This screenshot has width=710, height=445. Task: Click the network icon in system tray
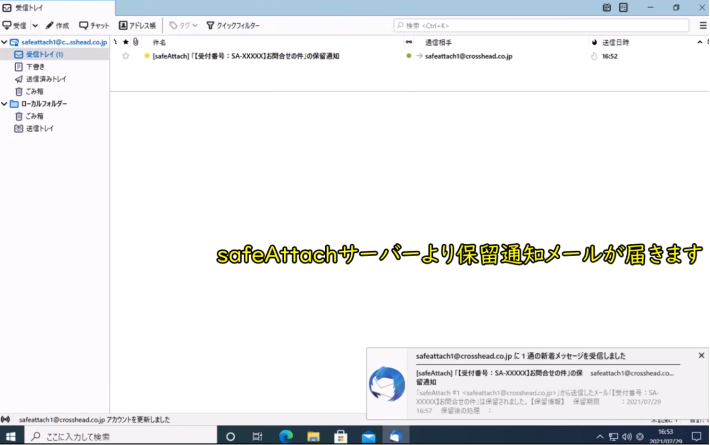coord(613,436)
